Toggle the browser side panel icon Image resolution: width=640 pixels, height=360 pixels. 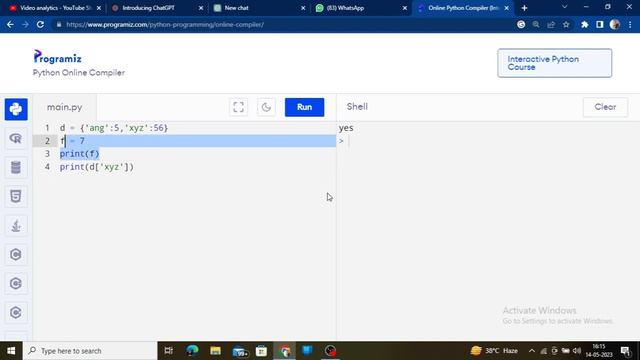pyautogui.click(x=600, y=24)
